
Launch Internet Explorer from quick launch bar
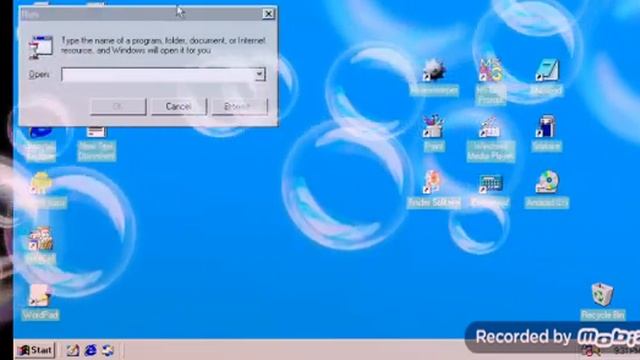[x=90, y=350]
